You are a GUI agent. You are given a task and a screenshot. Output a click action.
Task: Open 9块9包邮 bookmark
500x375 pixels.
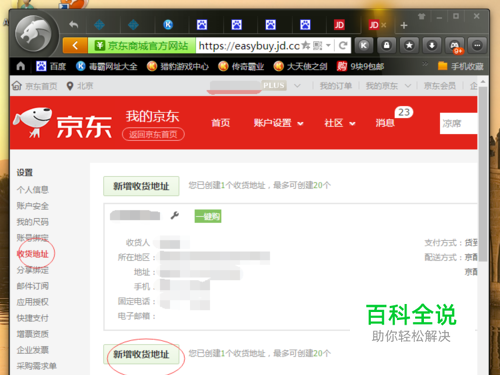(x=360, y=66)
